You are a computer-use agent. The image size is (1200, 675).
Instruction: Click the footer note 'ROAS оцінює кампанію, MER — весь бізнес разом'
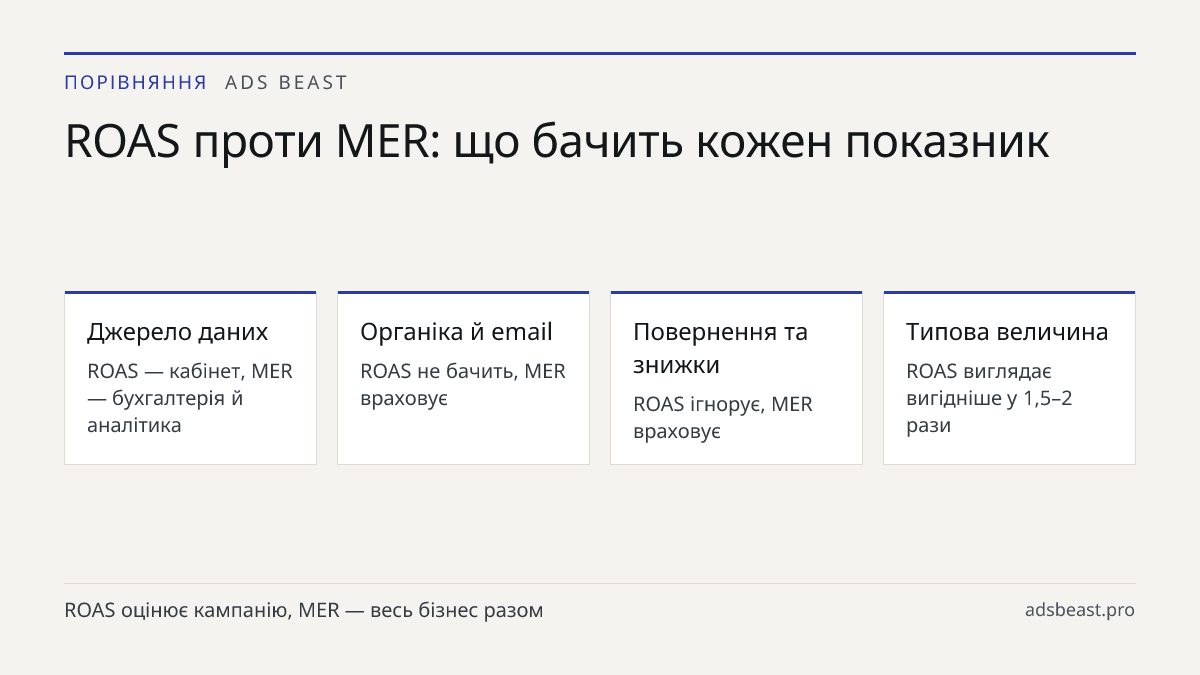304,610
